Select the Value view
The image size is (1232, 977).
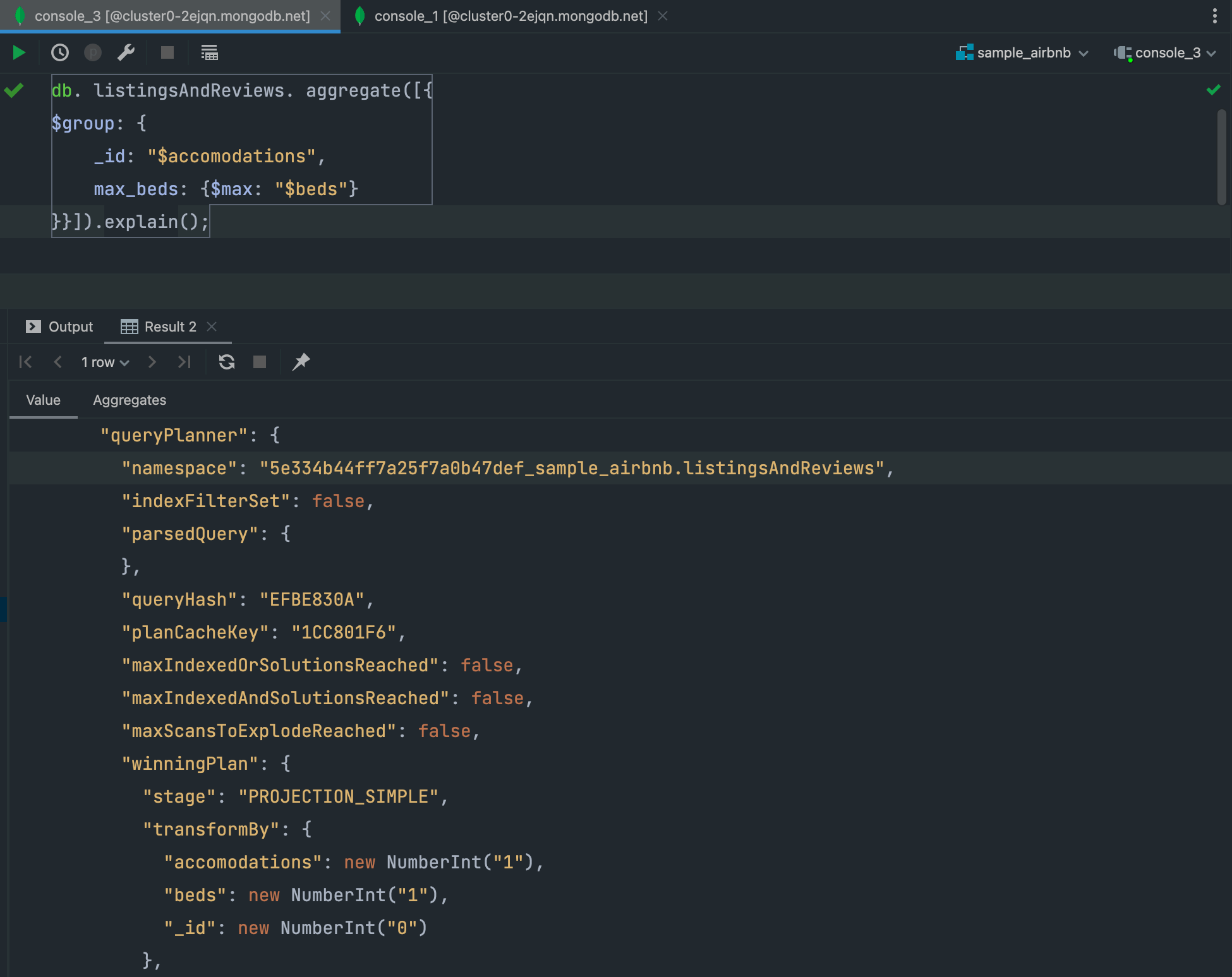pyautogui.click(x=43, y=400)
